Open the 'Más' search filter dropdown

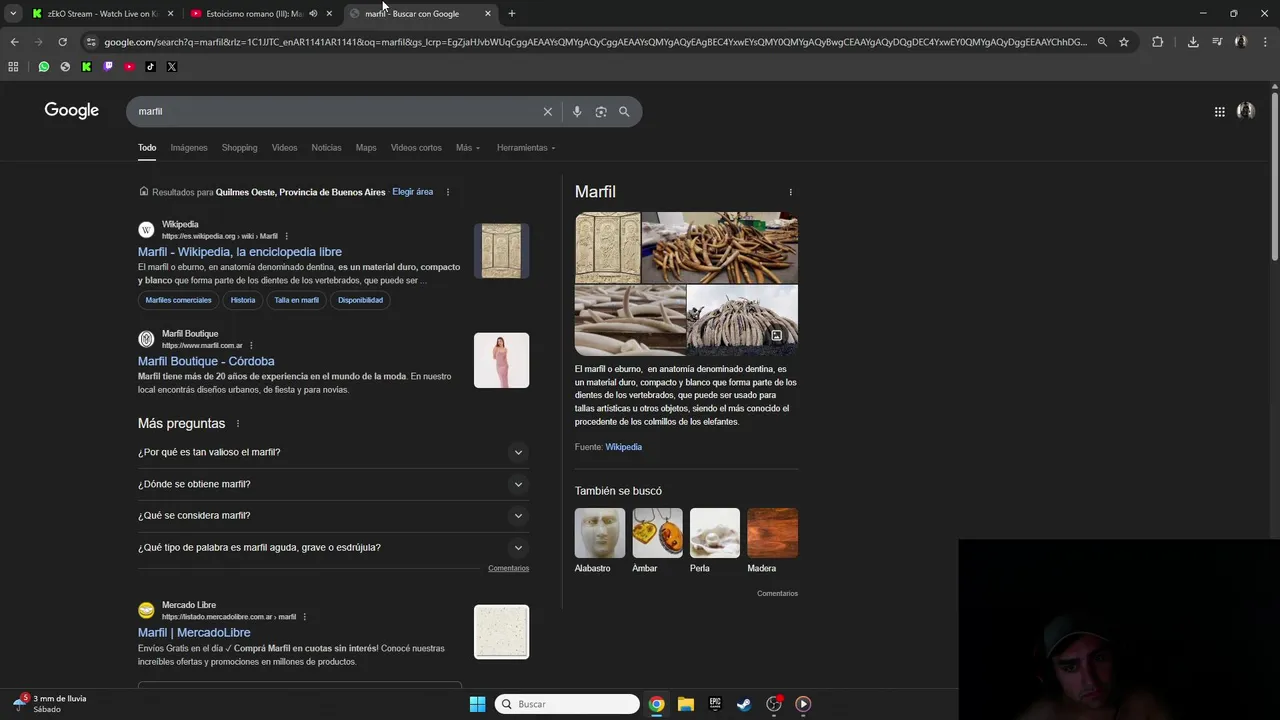(468, 148)
